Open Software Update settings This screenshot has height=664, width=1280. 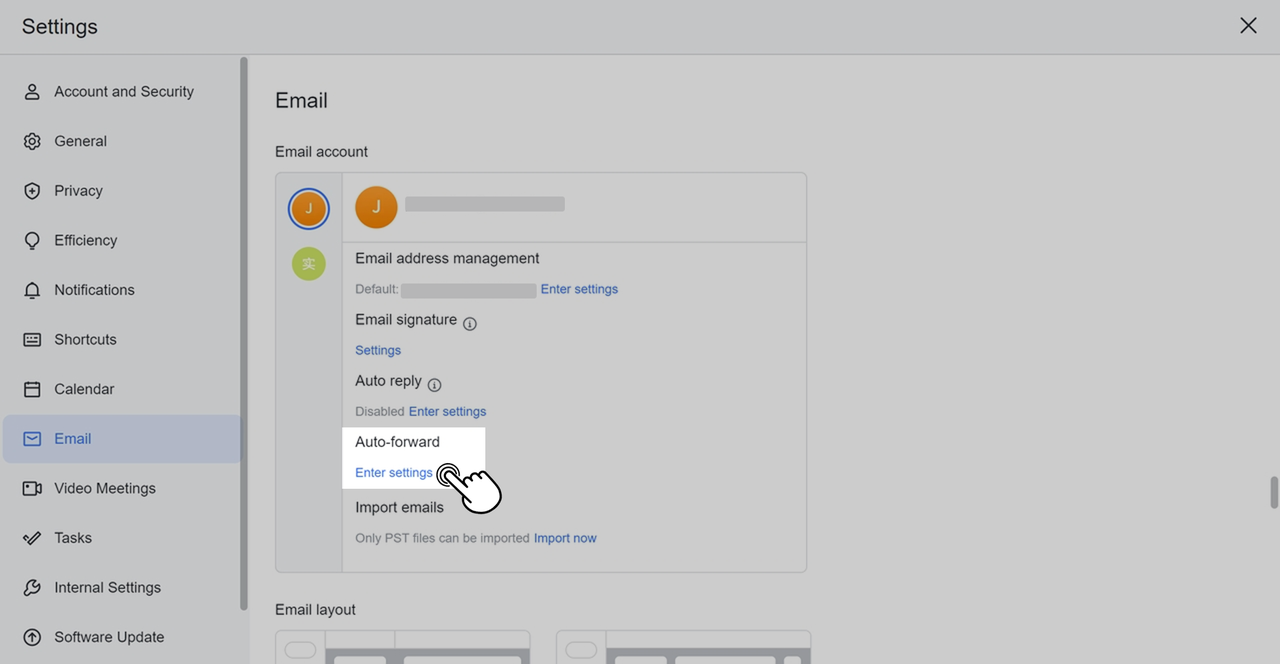point(109,636)
